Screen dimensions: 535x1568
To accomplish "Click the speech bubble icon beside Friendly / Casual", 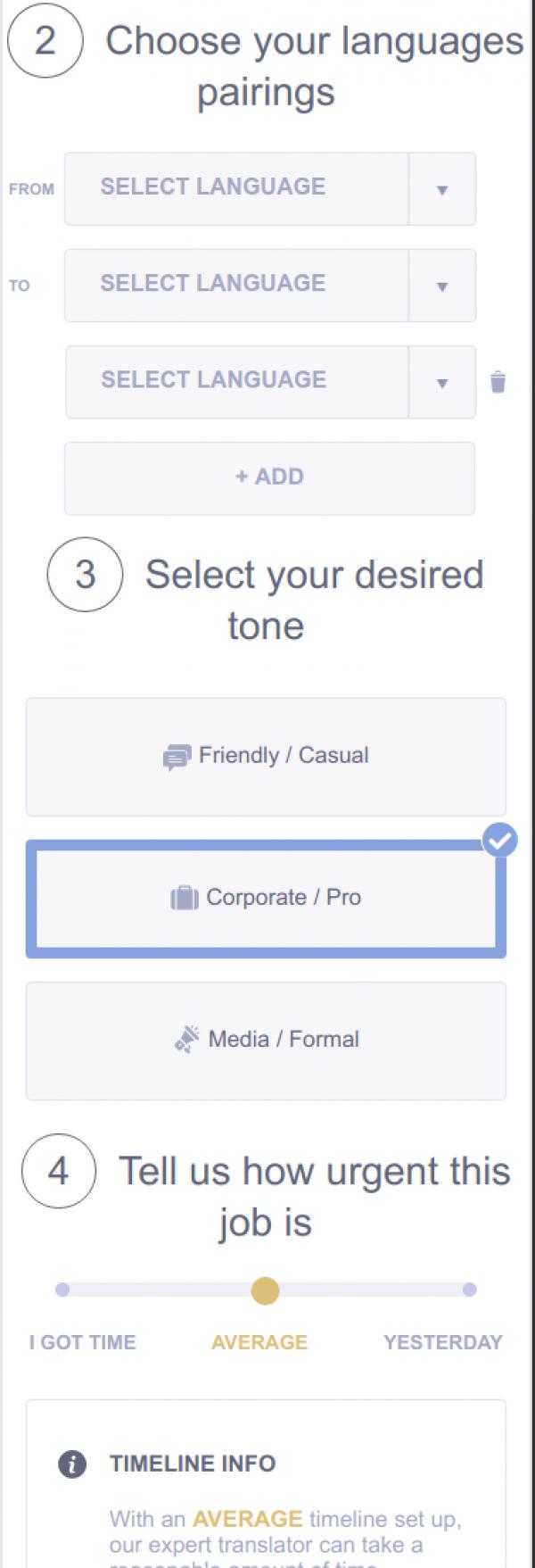I will click(x=180, y=755).
